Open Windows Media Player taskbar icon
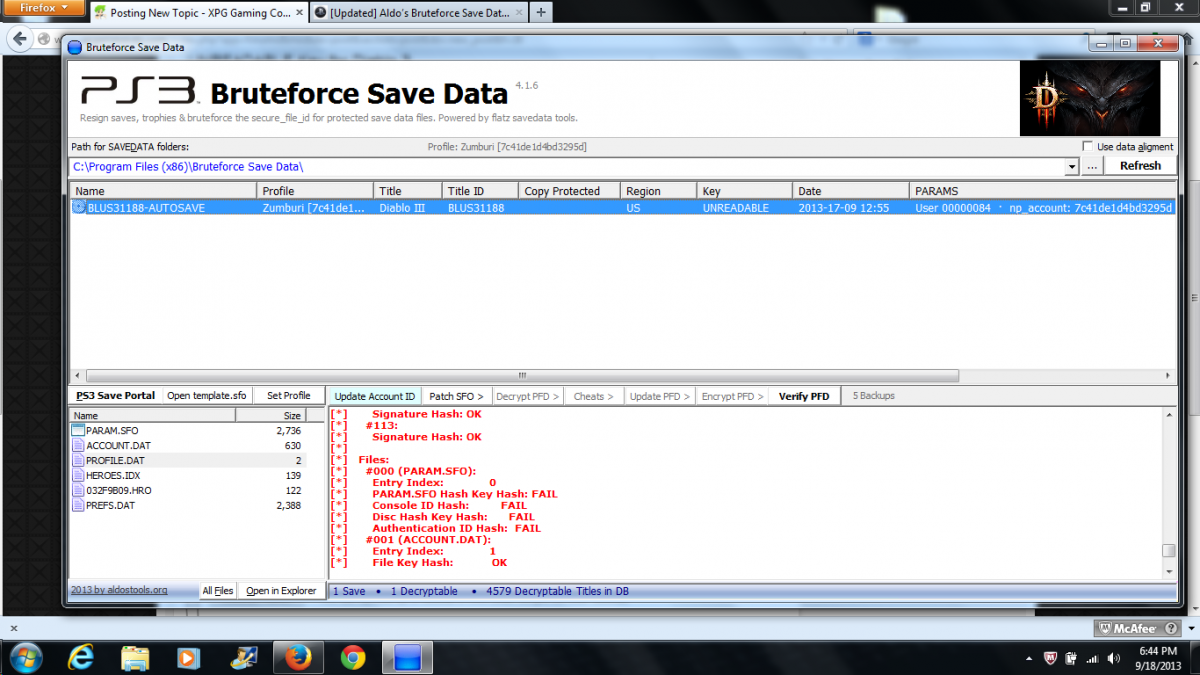 click(x=188, y=657)
